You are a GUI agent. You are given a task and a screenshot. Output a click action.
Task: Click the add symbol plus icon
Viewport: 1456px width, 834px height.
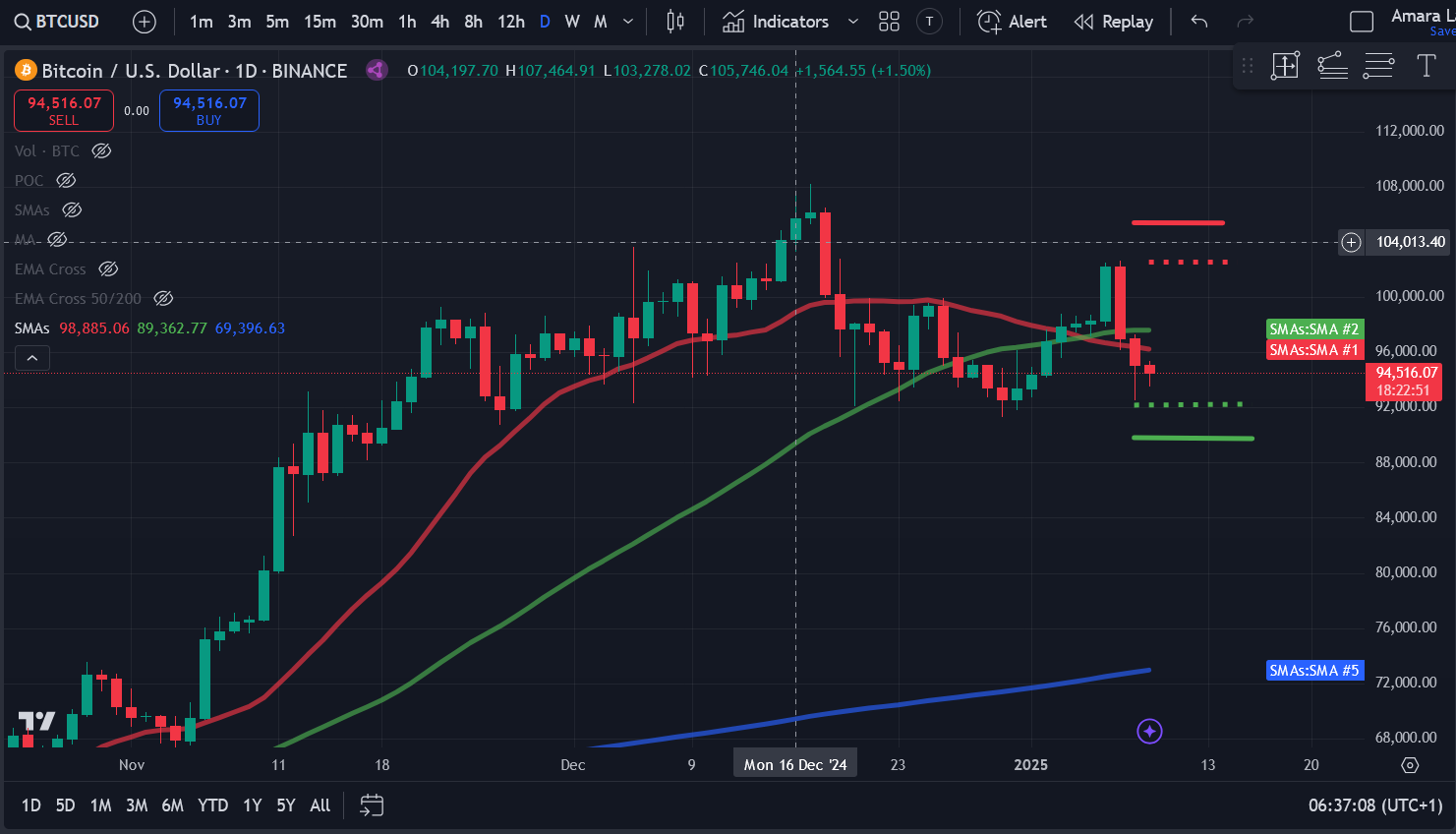[145, 22]
